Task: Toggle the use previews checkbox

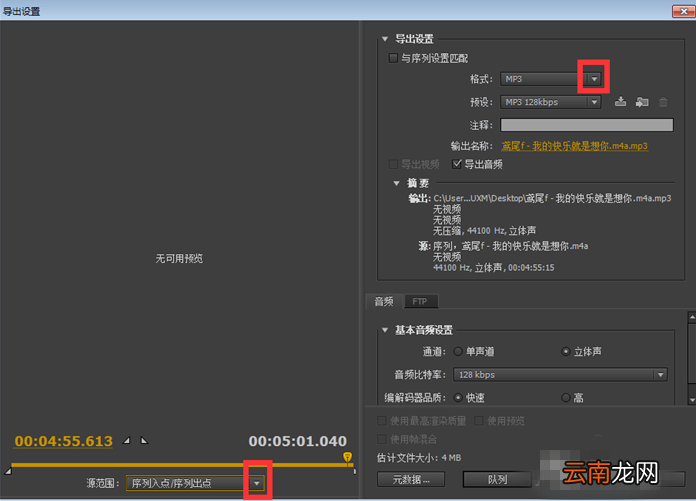Action: coord(478,421)
